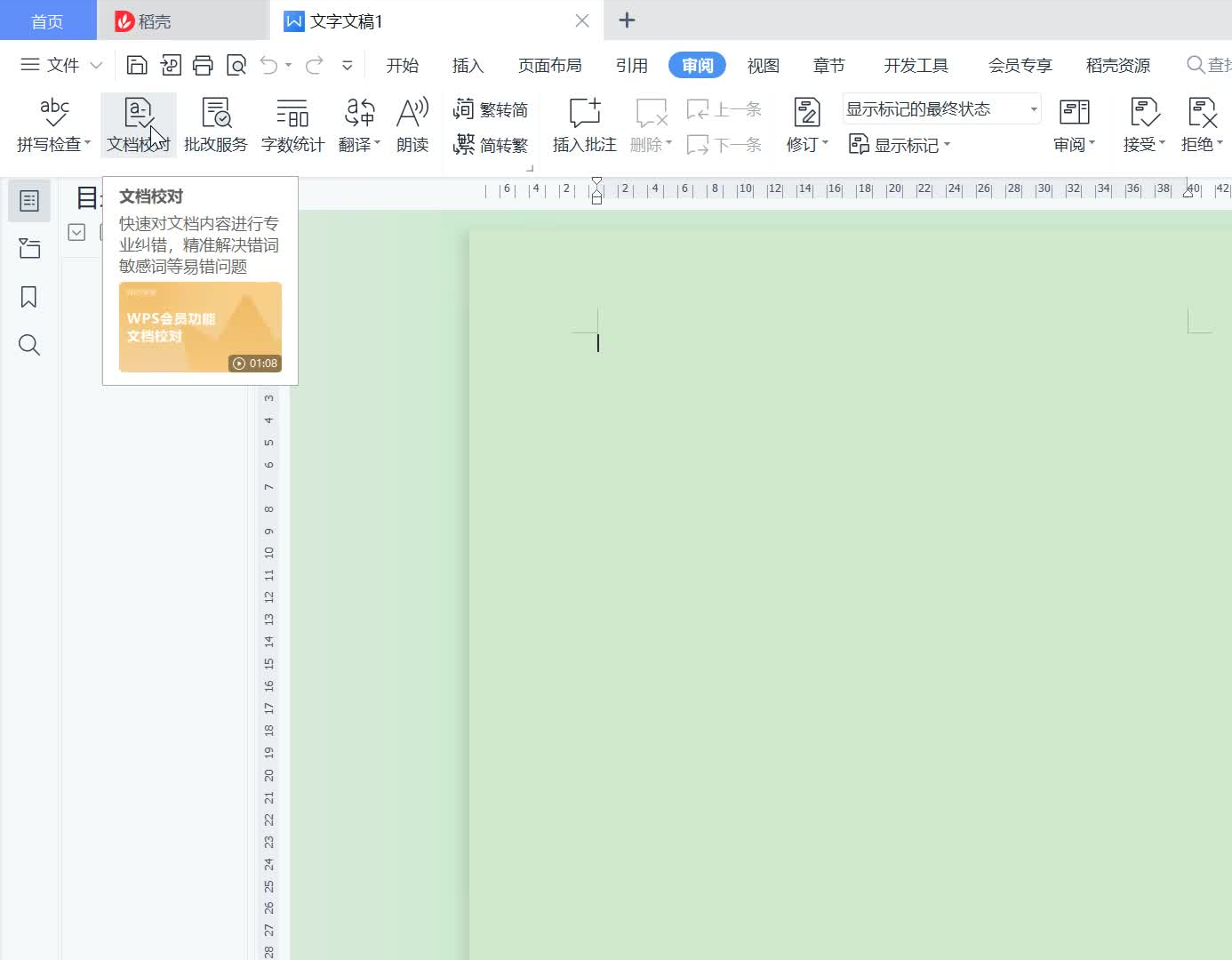1232x960 pixels.
Task: Toggle the Track Changes (修订) button
Action: pos(806,114)
